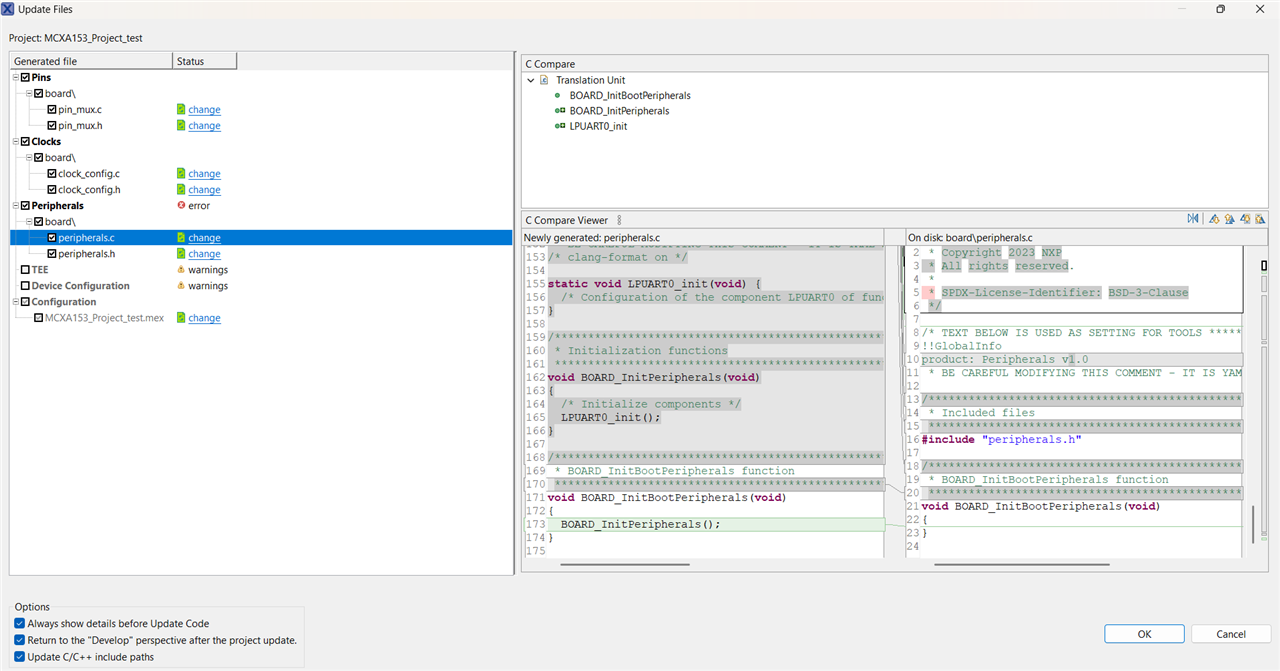The height and width of the screenshot is (671, 1280).
Task: Click the warning icon in the TEE row
Action: tap(180, 270)
